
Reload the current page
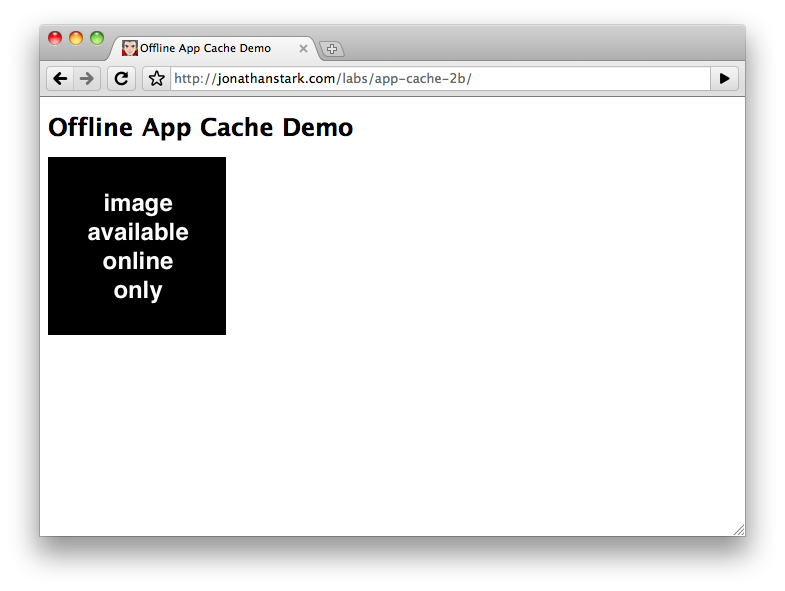click(121, 79)
